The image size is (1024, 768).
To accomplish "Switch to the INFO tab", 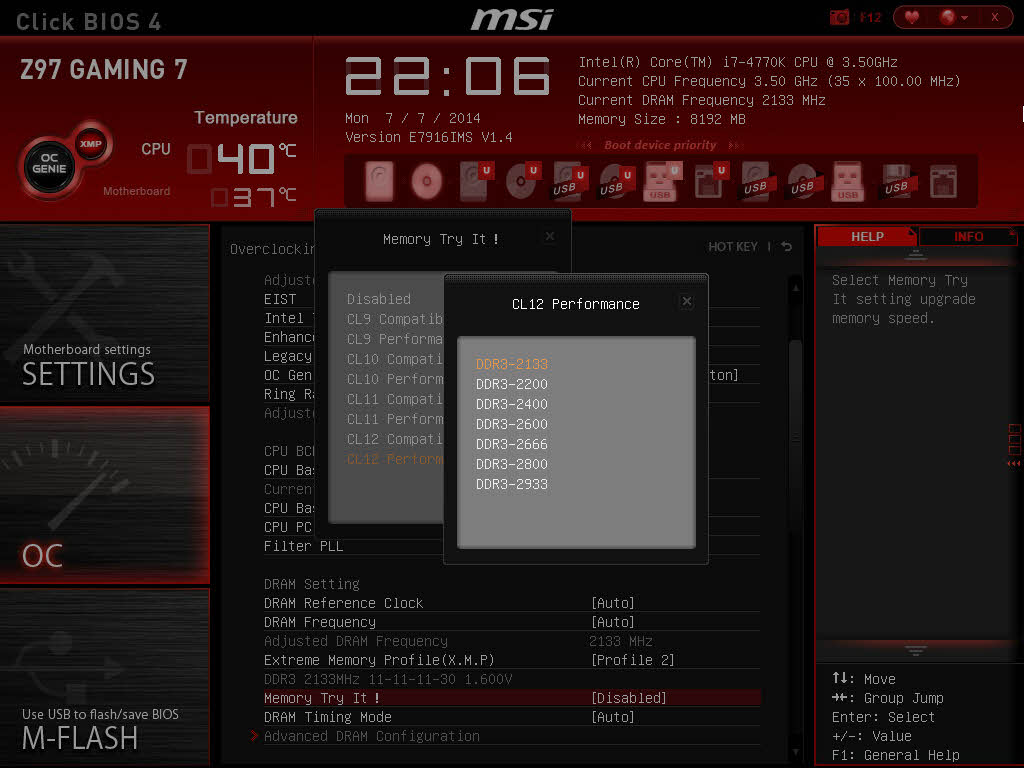I will point(968,236).
